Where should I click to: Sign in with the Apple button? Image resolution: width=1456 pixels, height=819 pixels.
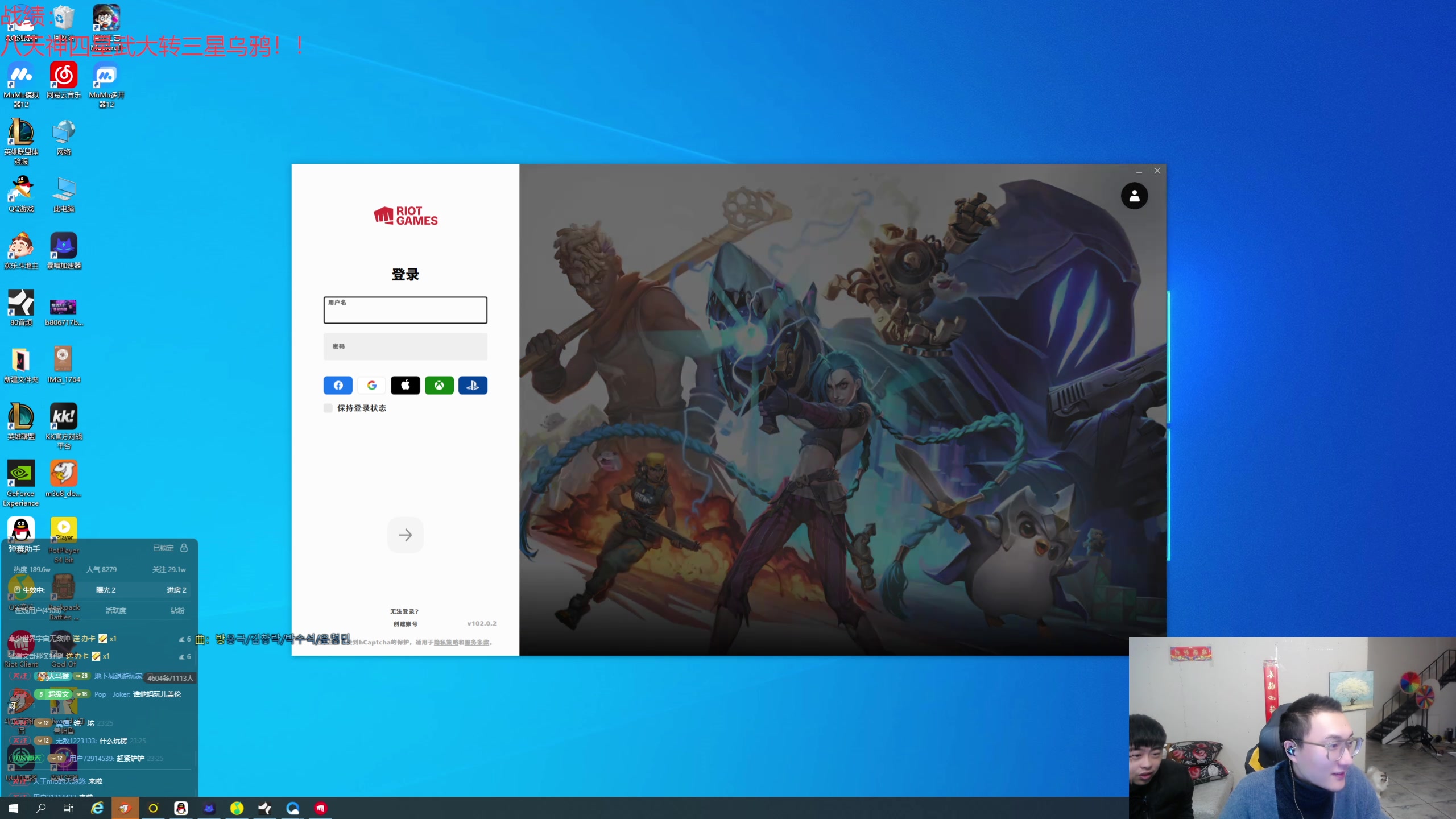[405, 385]
